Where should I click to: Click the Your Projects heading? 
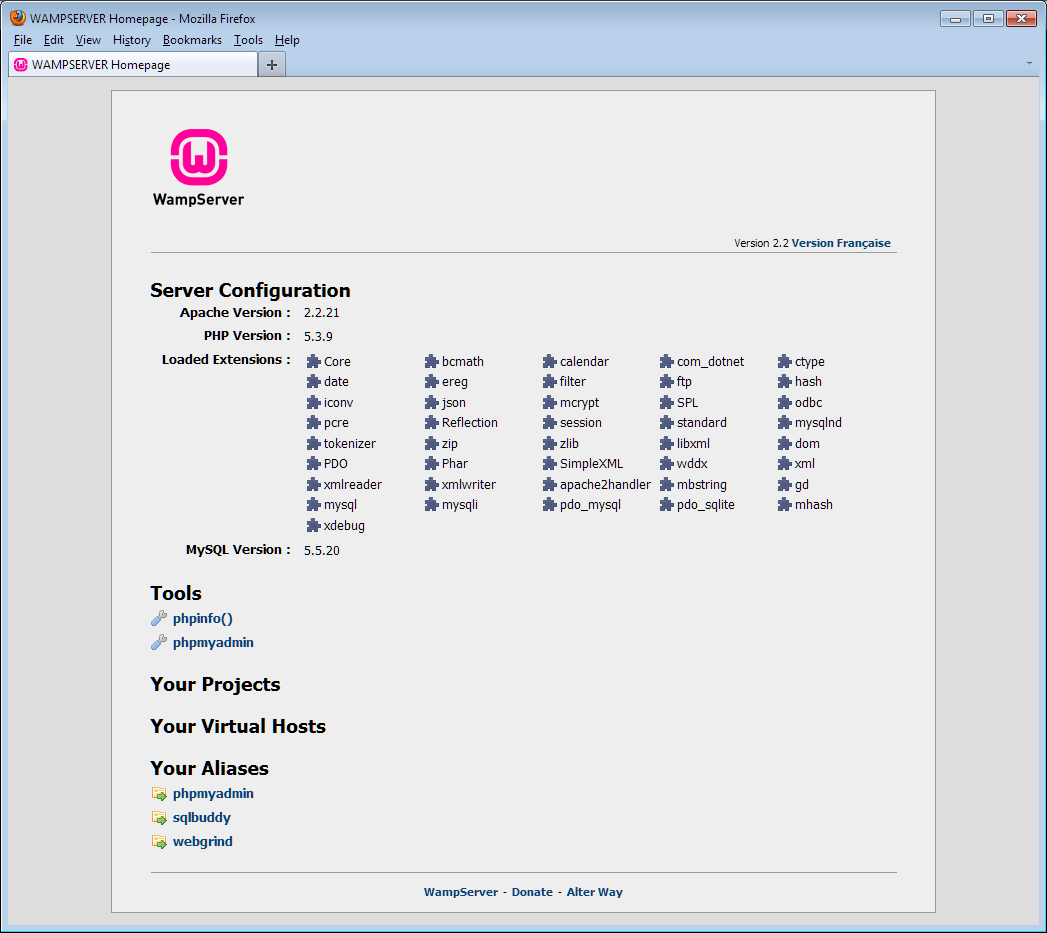tap(215, 685)
